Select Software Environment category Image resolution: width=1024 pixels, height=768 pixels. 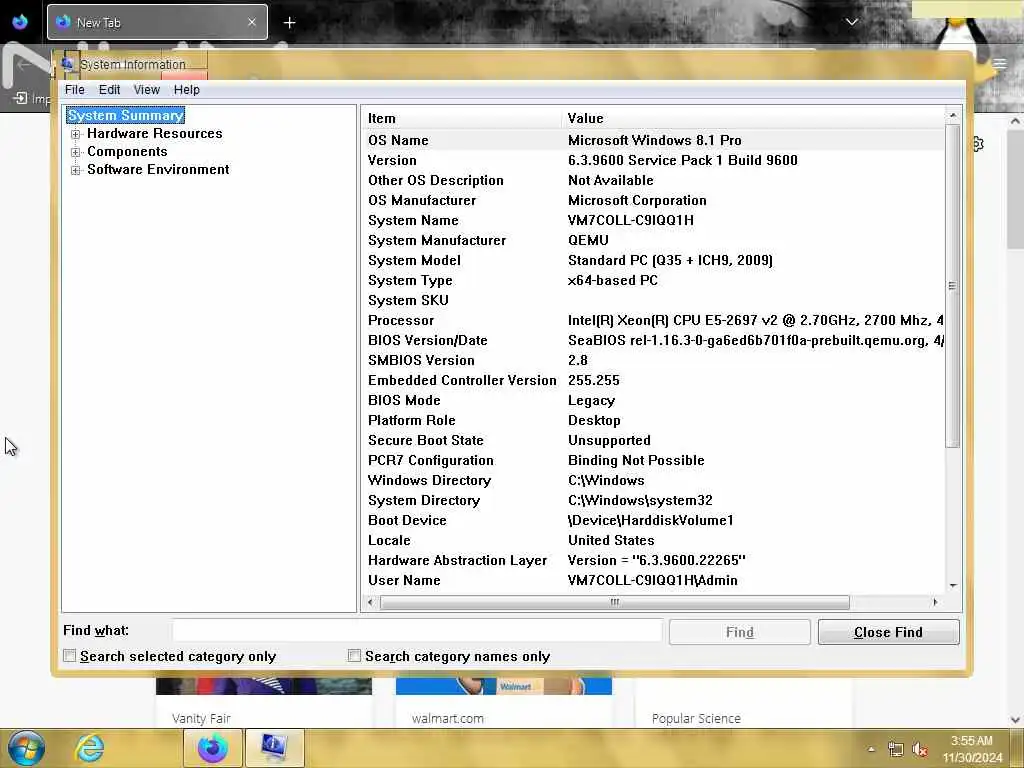pos(158,169)
